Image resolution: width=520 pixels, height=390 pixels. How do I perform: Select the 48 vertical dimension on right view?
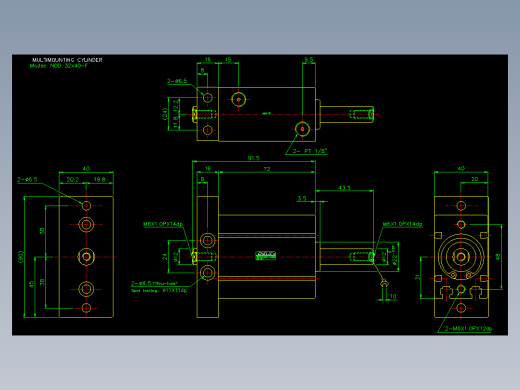[x=498, y=257]
